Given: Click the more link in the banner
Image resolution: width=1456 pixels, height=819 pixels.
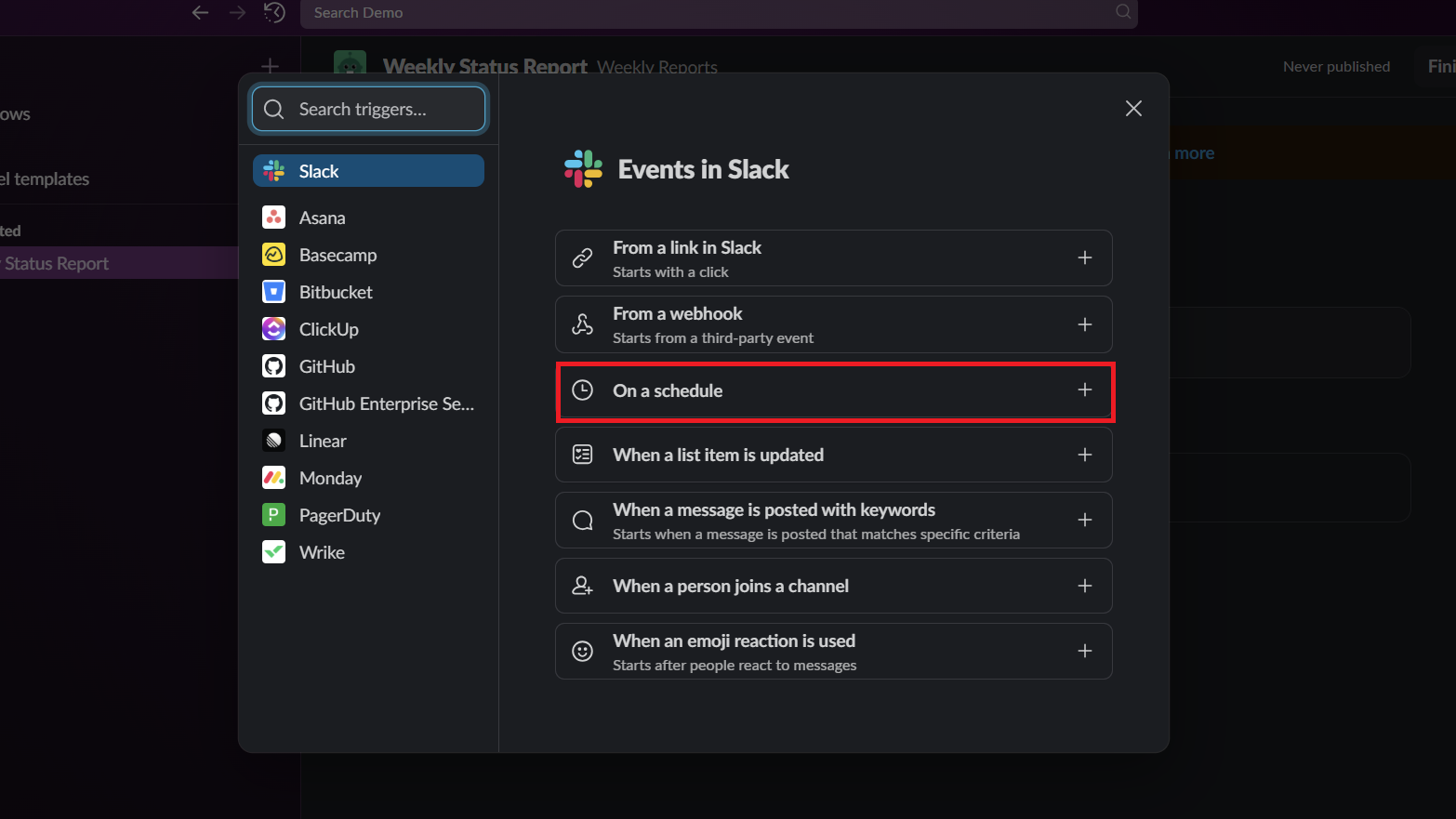Looking at the screenshot, I should [x=1194, y=153].
